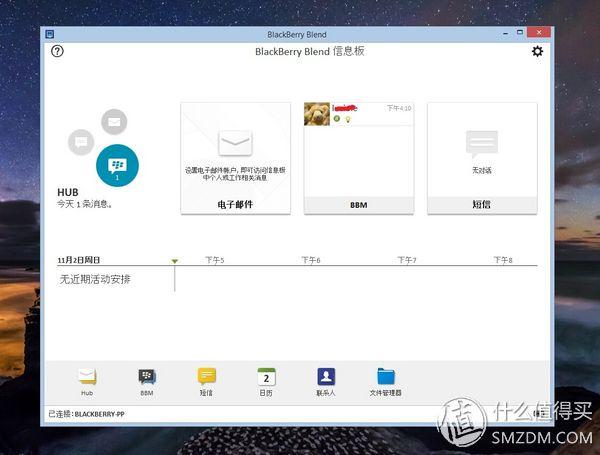Image resolution: width=600 pixels, height=455 pixels.
Task: Click the green status icon under contact name
Action: coord(337,119)
